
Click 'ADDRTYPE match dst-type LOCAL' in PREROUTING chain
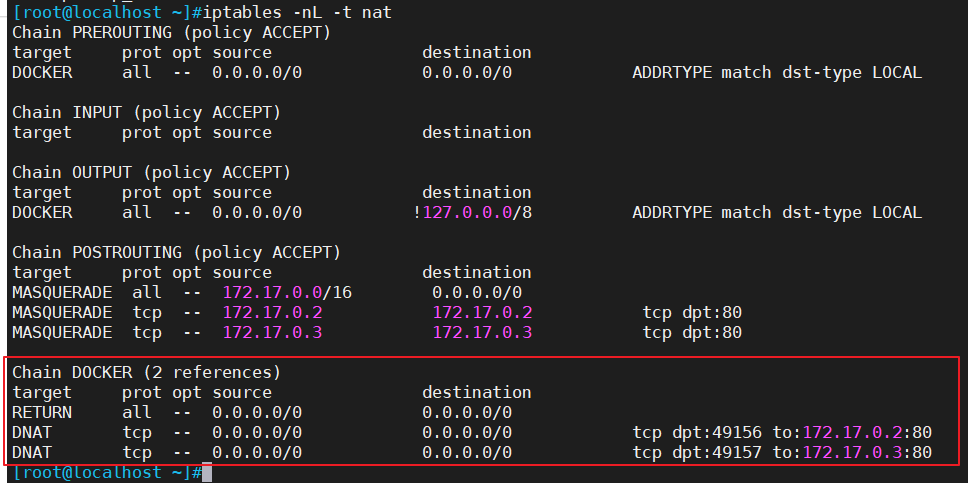point(777,72)
